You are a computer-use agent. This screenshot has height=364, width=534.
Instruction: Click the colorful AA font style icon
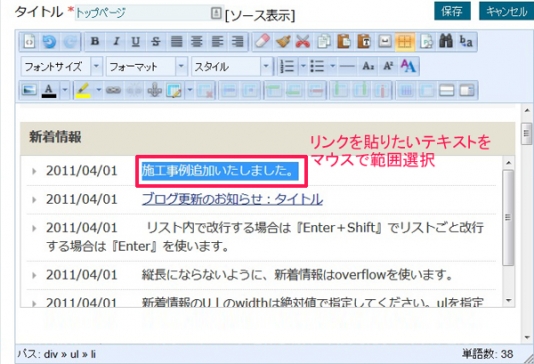[408, 66]
